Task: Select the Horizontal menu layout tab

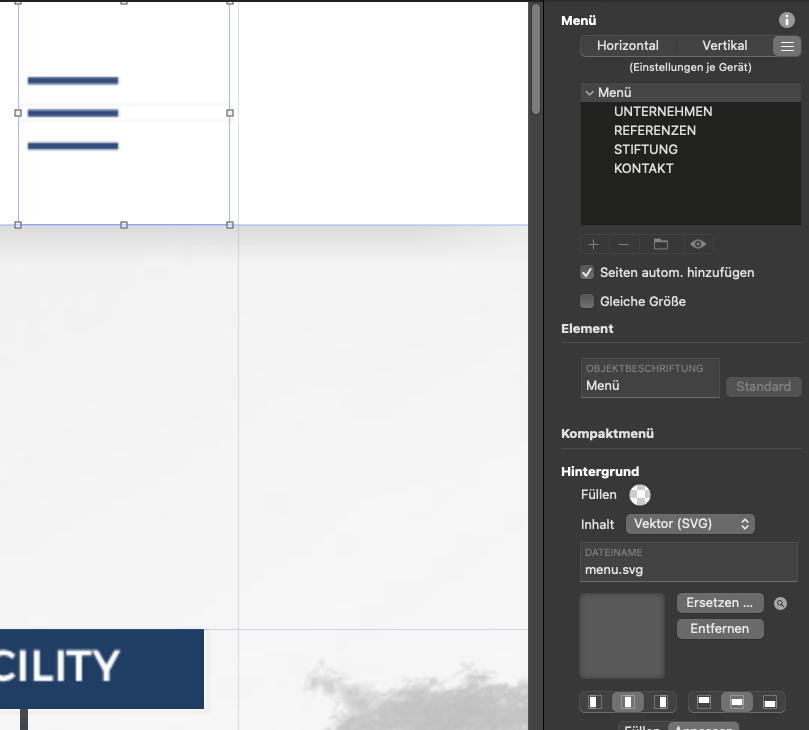Action: pos(628,46)
